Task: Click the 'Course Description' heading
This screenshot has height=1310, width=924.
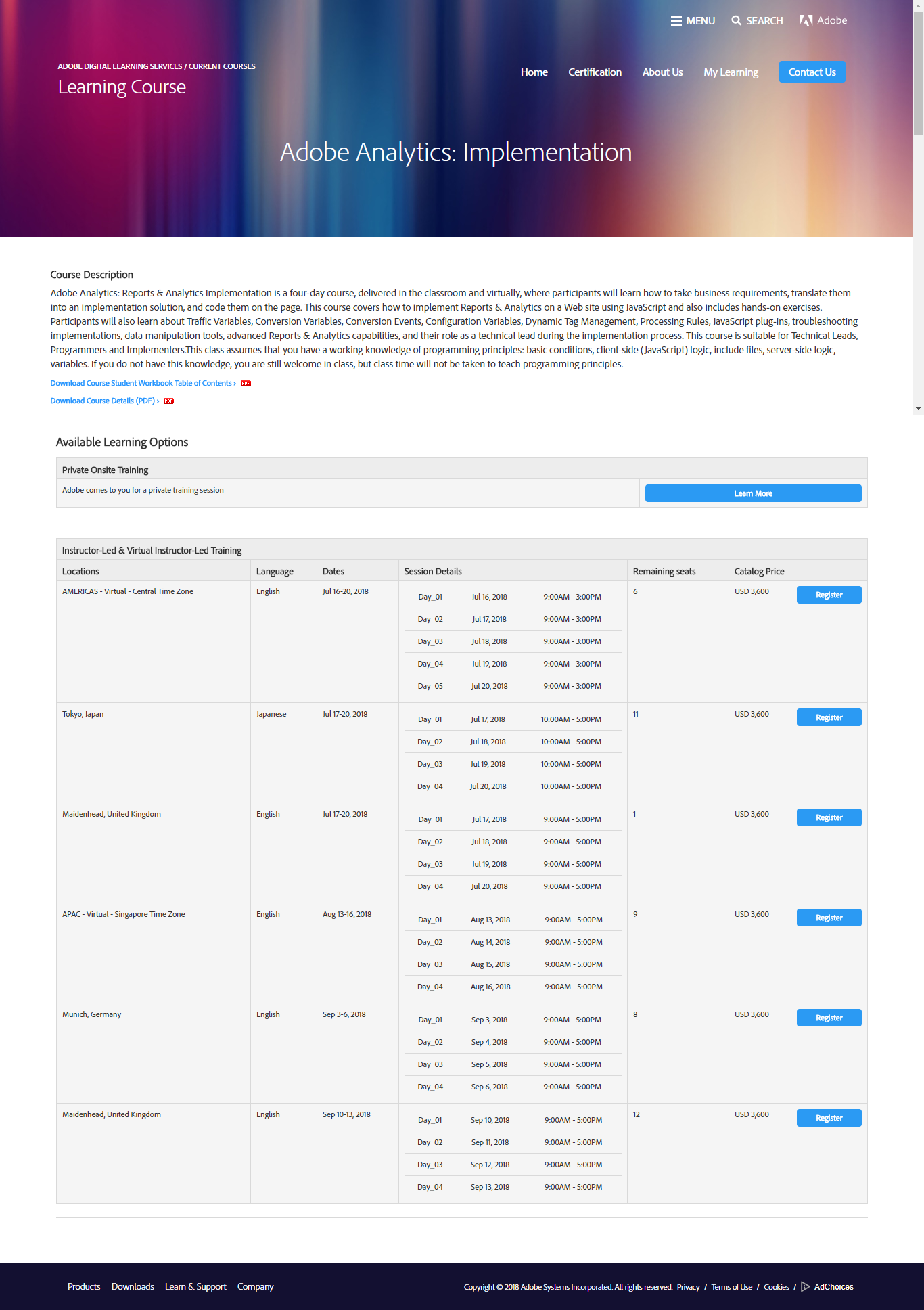Action: (x=91, y=274)
